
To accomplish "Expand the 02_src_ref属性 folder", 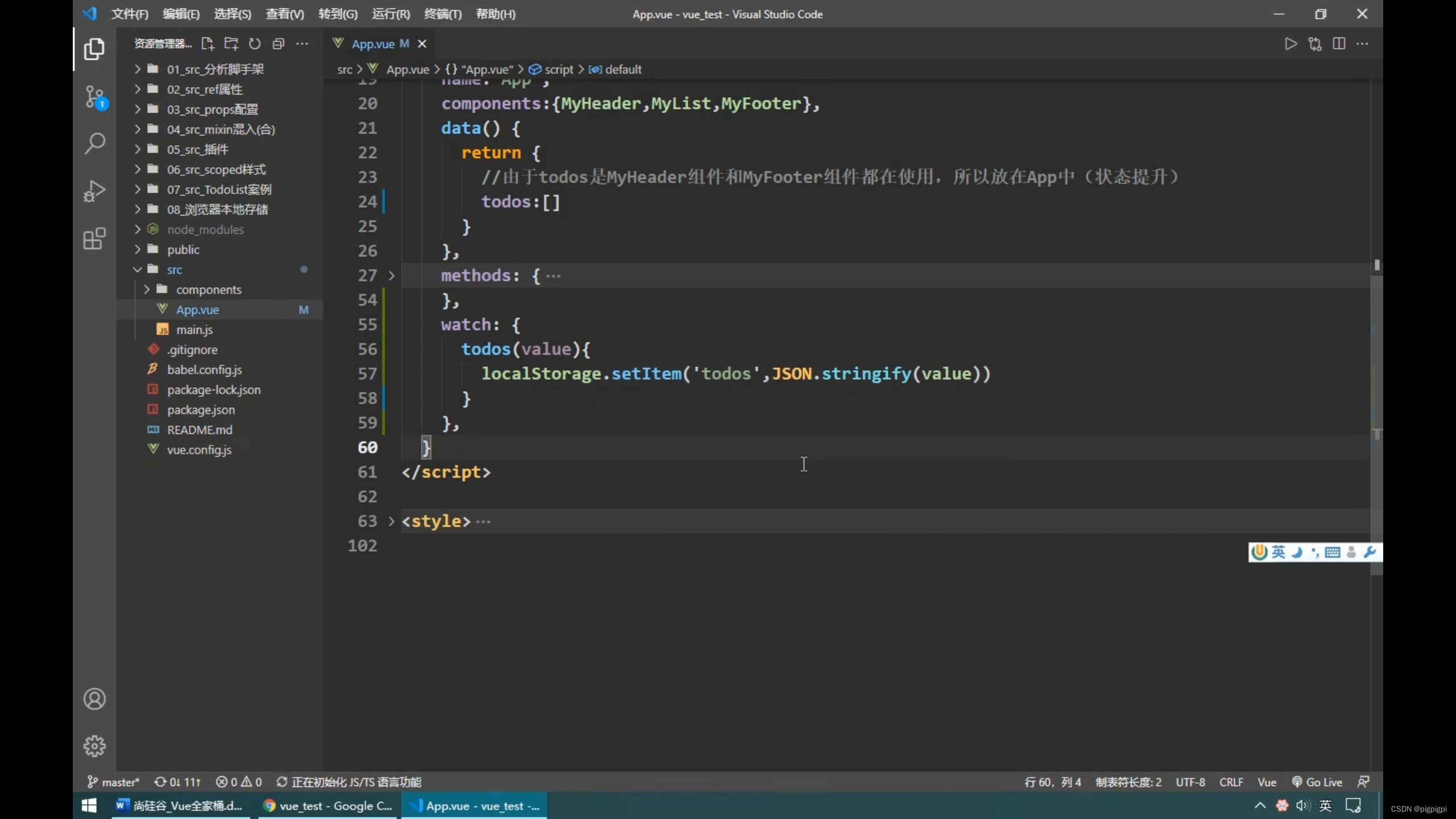I will [220, 89].
